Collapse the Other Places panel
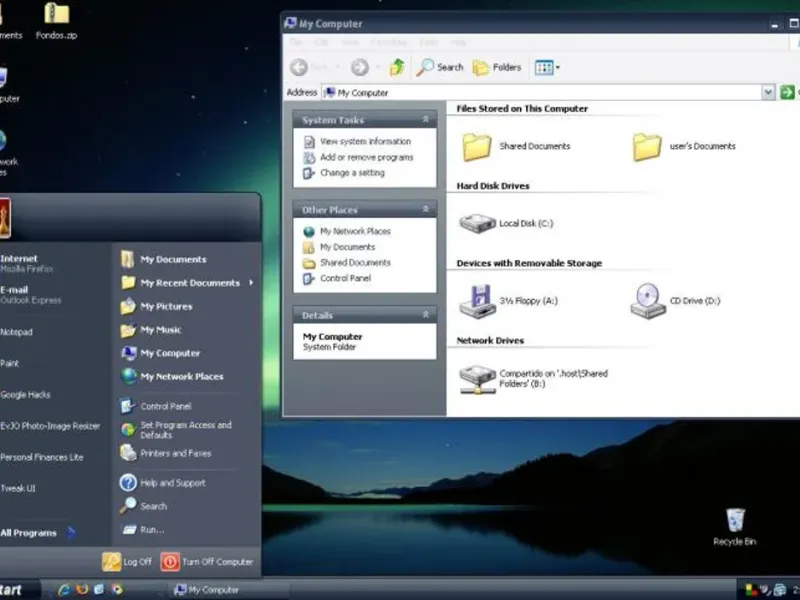800x600 pixels. [x=426, y=209]
